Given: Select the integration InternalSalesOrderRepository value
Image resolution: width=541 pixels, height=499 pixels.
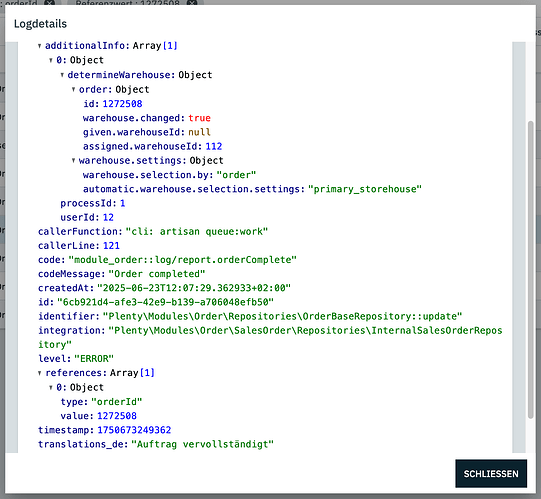Looking at the screenshot, I should tap(270, 337).
